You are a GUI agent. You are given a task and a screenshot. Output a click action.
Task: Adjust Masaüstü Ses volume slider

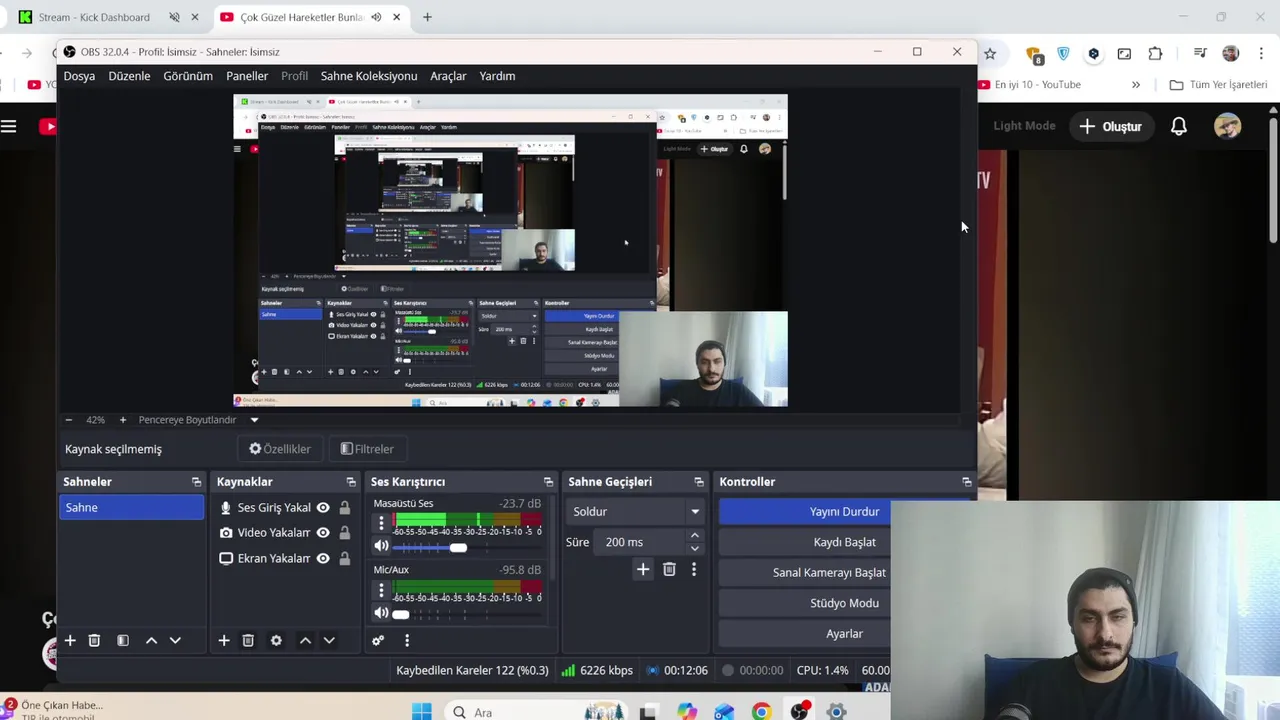[x=458, y=547]
